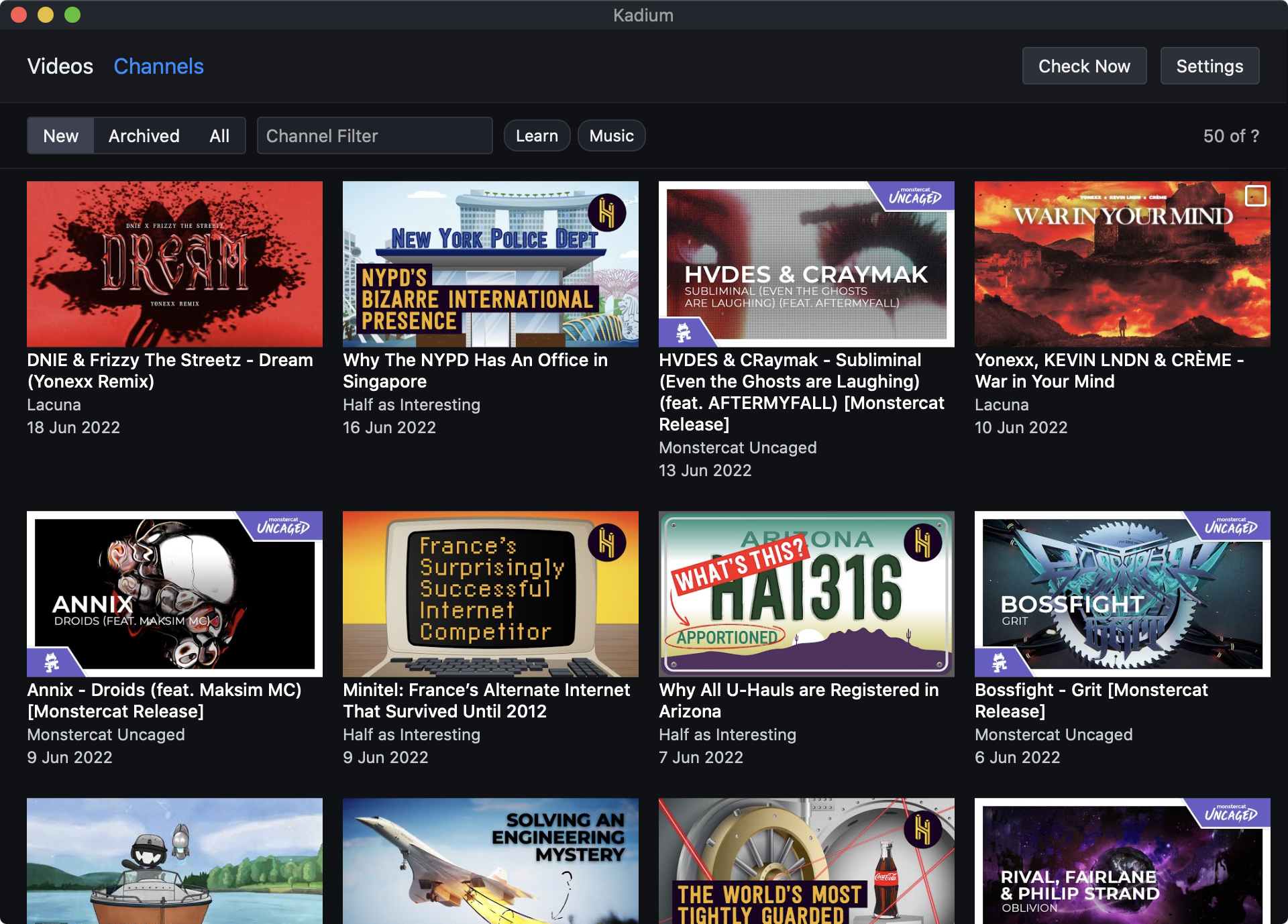Click the 13 Jun 2022 date
Image resolution: width=1288 pixels, height=924 pixels.
coord(705,470)
